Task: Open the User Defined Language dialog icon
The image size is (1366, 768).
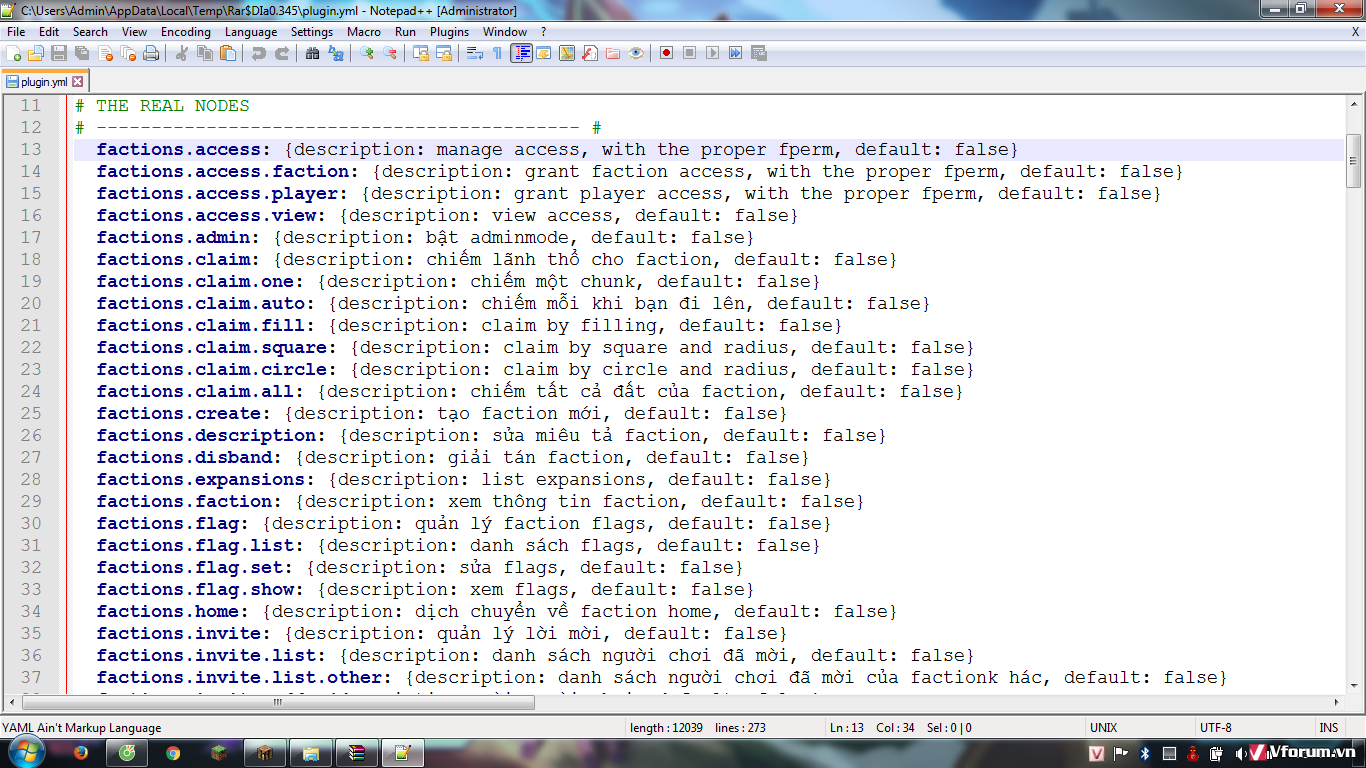Action: coord(544,53)
